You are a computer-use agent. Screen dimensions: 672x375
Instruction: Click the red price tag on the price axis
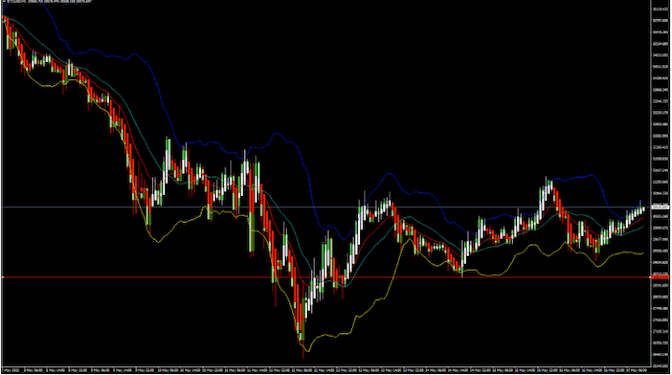pos(660,277)
